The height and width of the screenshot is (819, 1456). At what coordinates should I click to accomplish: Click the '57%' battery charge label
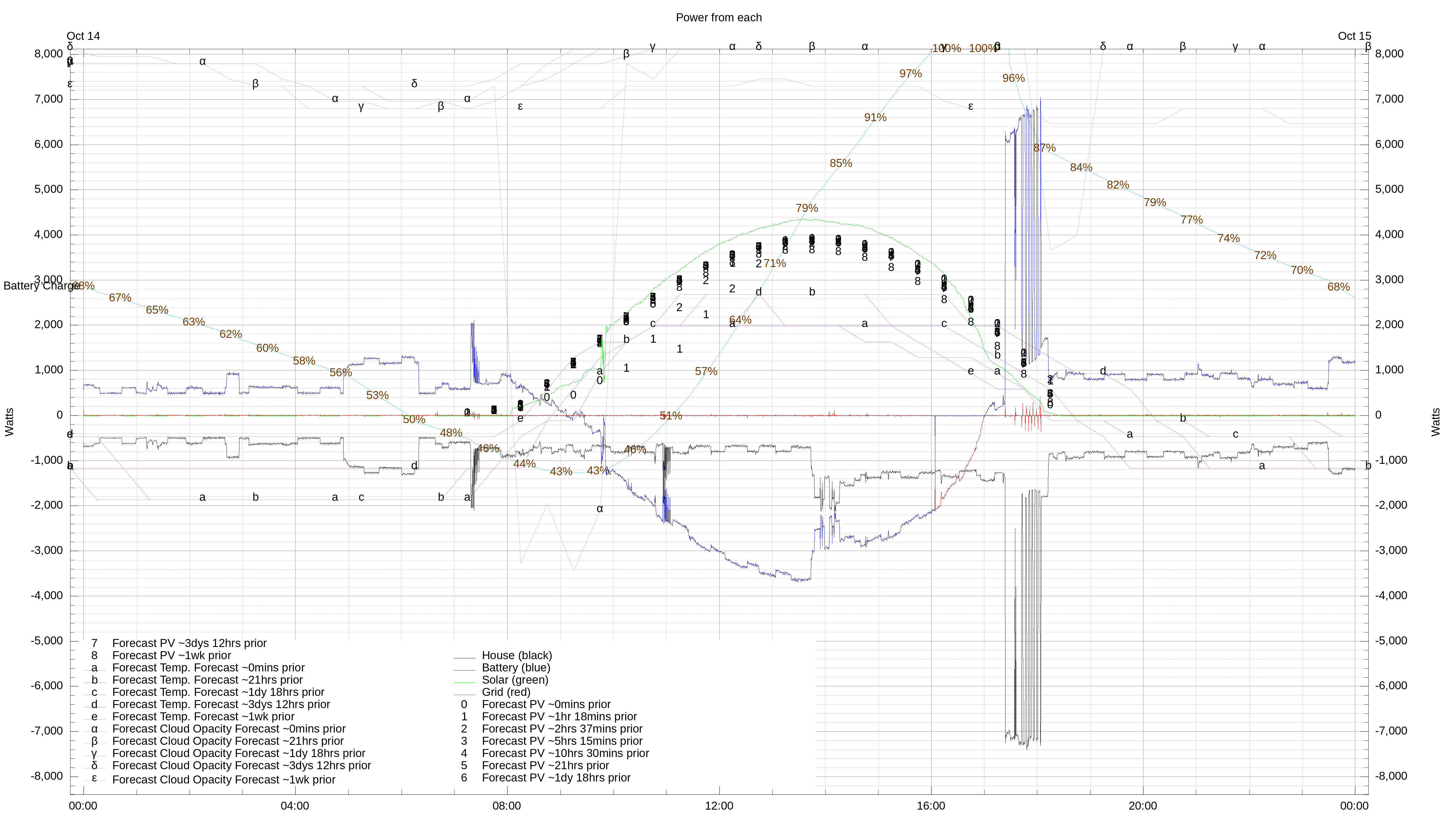706,372
